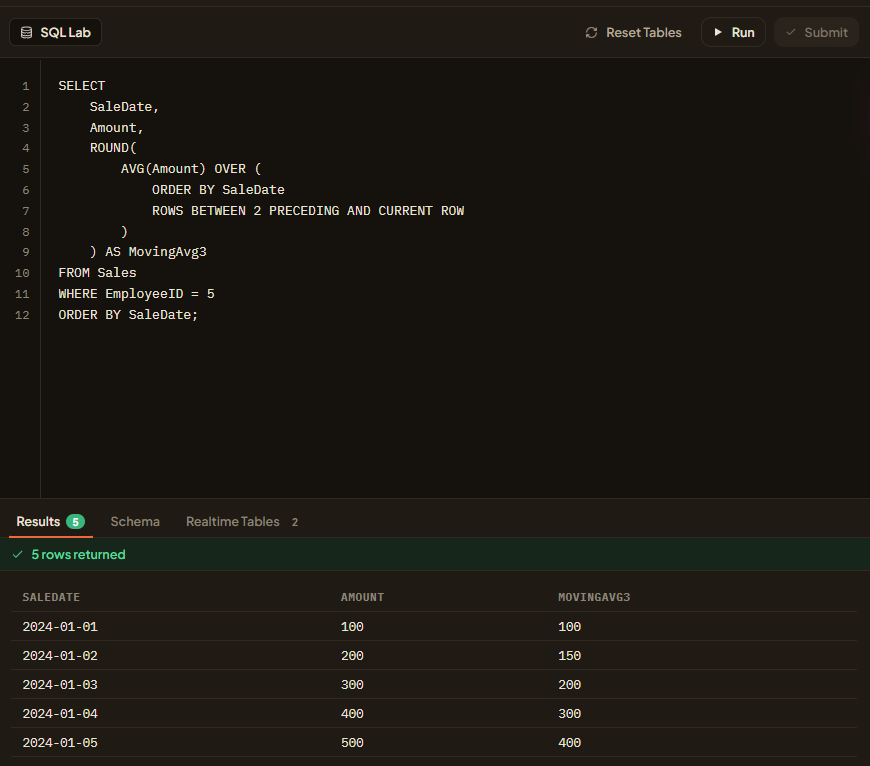Screen dimensions: 870x766
Task: Submit the query answer
Action: (816, 32)
